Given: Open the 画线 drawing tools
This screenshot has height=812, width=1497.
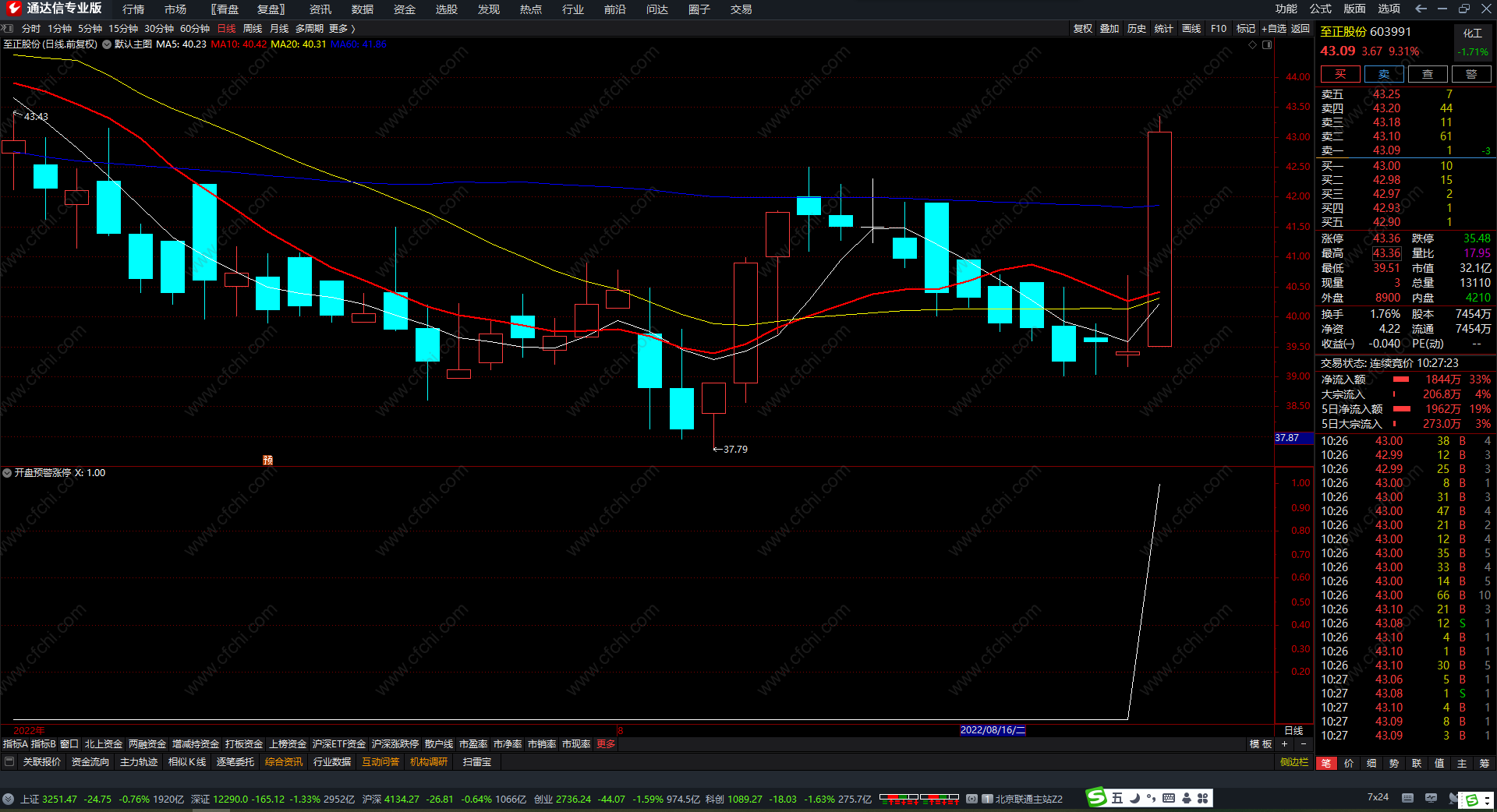Looking at the screenshot, I should click(x=1191, y=29).
